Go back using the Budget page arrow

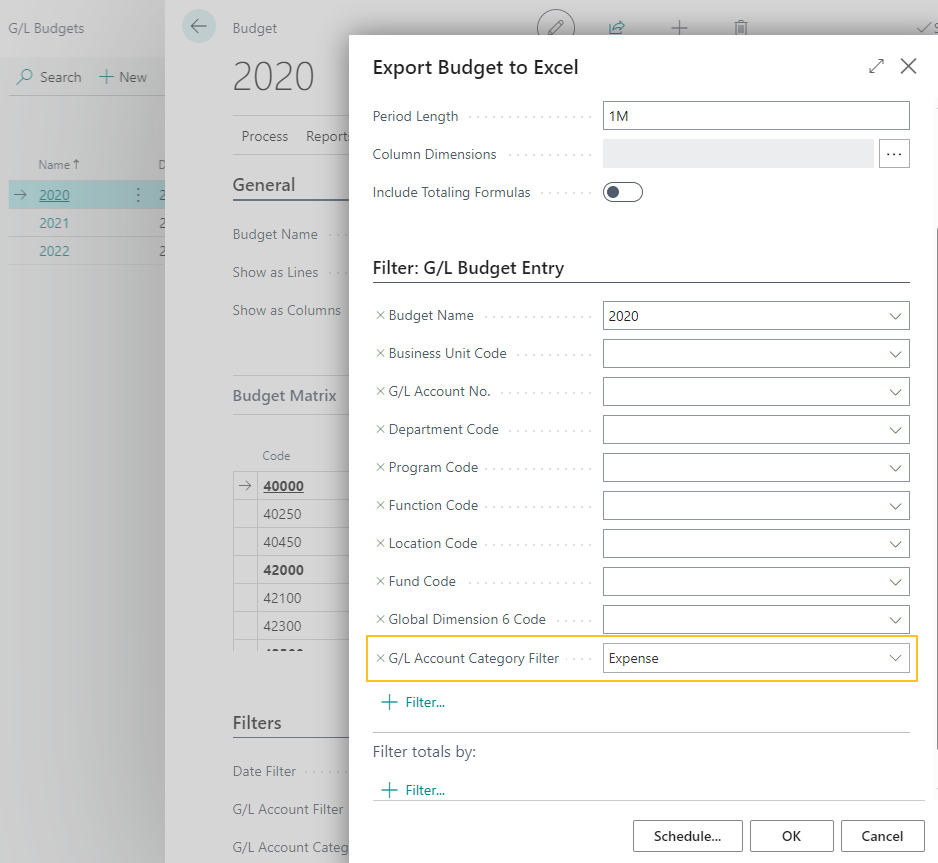click(198, 27)
